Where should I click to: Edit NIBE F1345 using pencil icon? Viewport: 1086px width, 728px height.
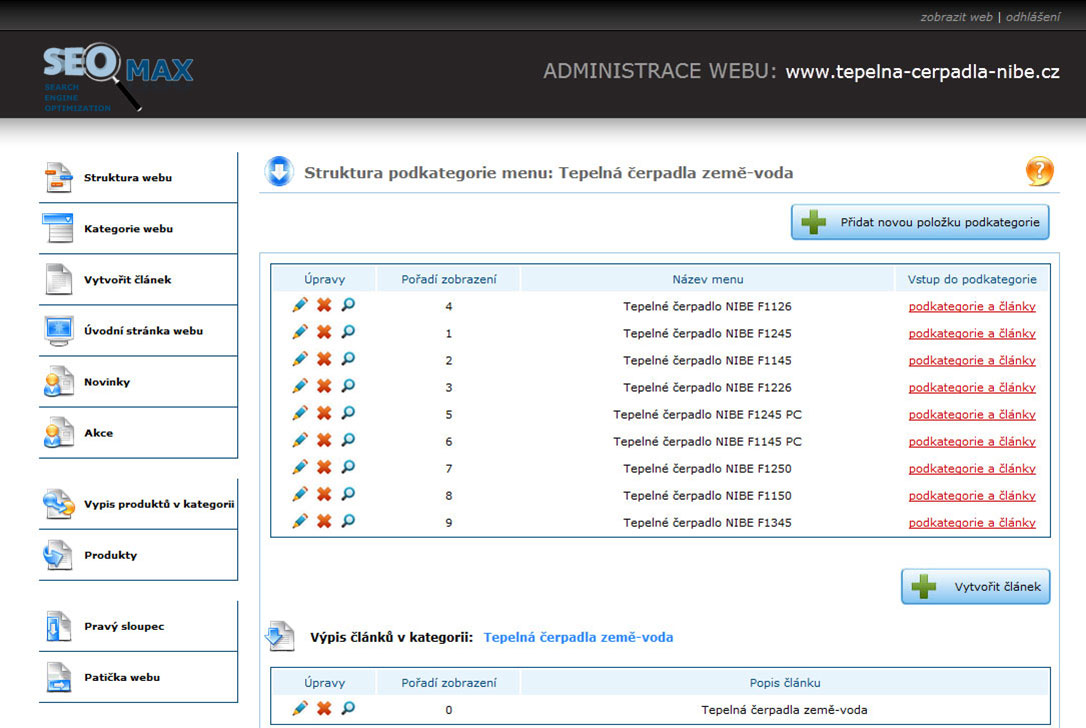pos(300,521)
